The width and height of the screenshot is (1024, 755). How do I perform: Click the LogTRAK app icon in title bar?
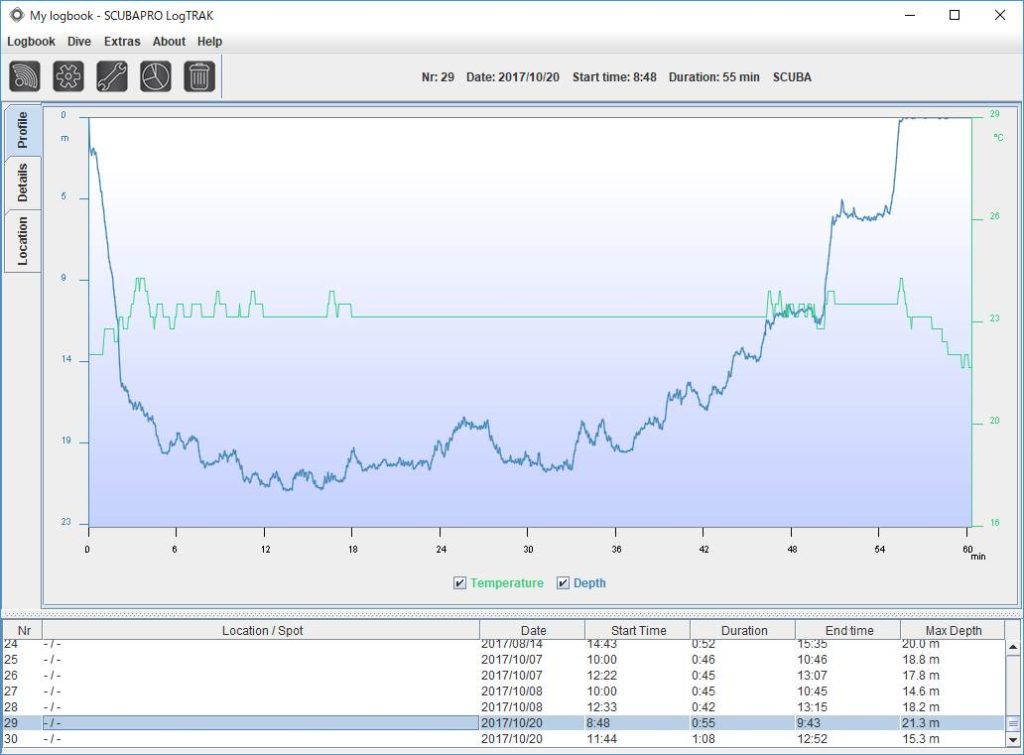[x=16, y=15]
